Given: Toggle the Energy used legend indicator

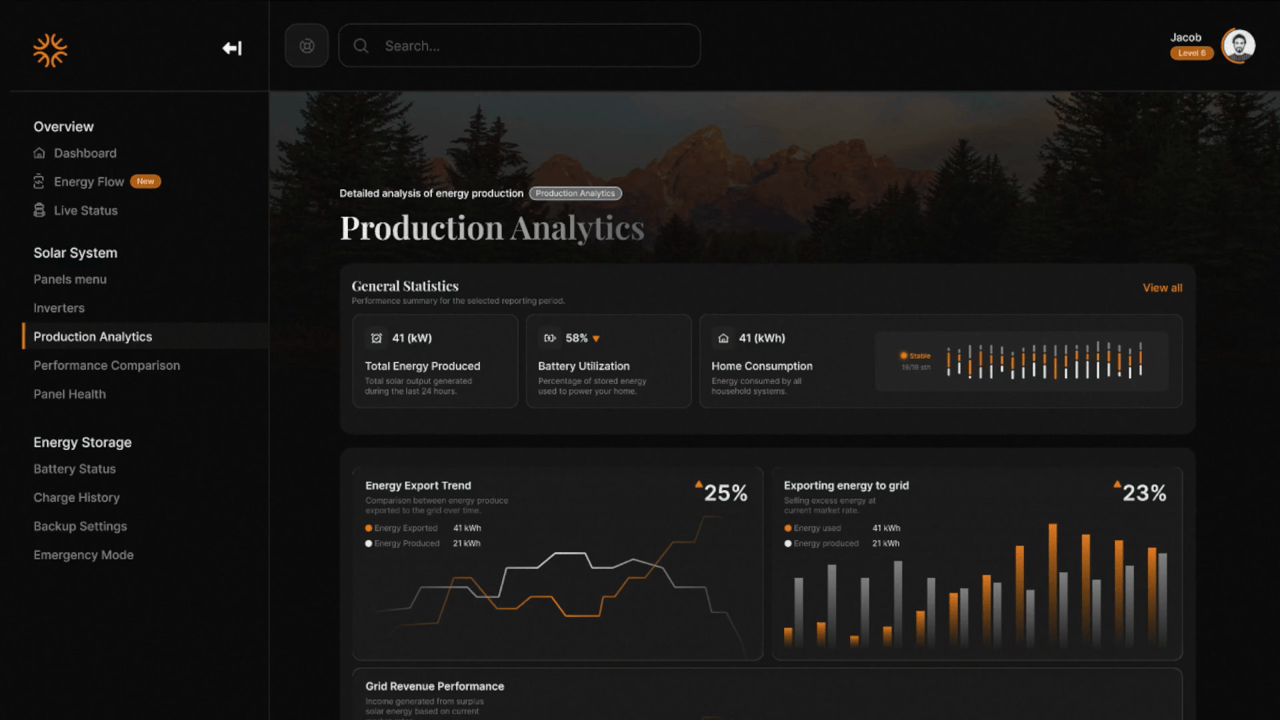Looking at the screenshot, I should (x=788, y=527).
